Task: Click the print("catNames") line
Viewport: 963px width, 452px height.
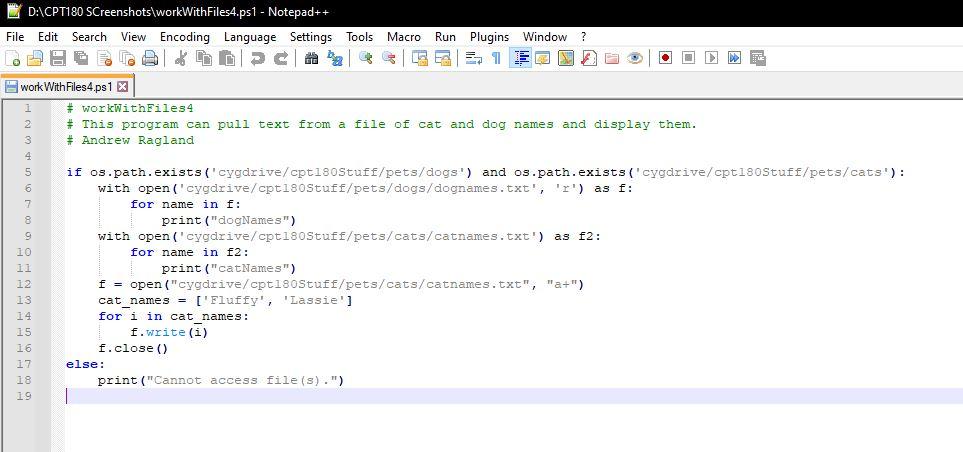Action: [x=229, y=268]
